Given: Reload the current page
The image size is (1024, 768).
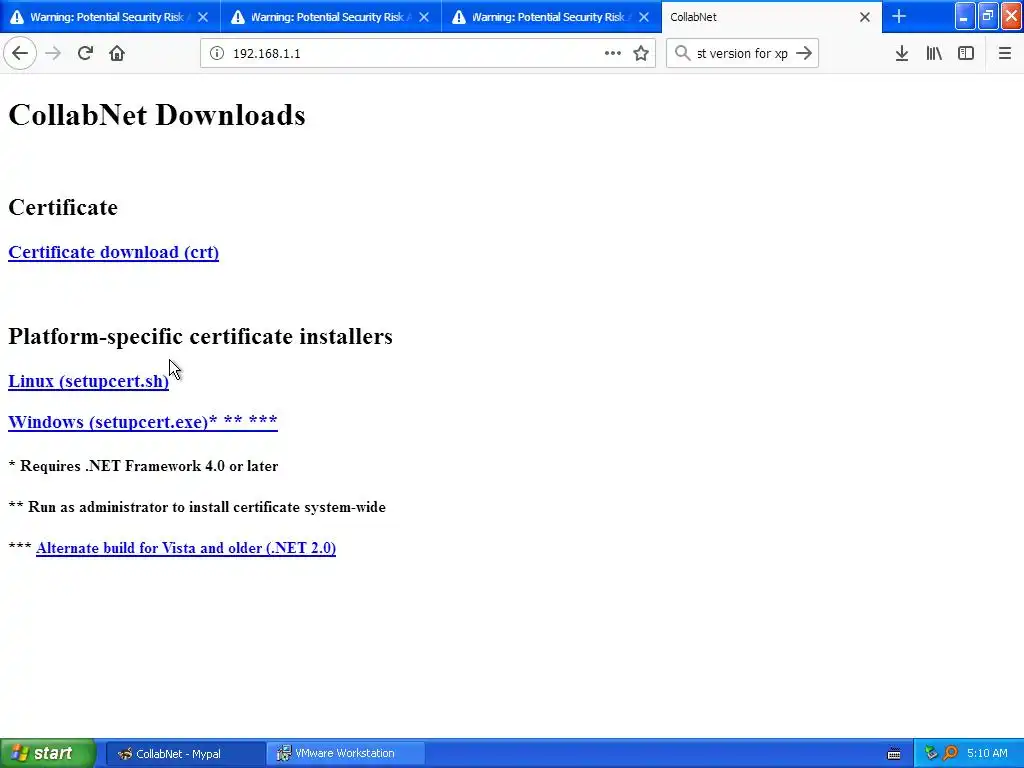Looking at the screenshot, I should coord(85,54).
